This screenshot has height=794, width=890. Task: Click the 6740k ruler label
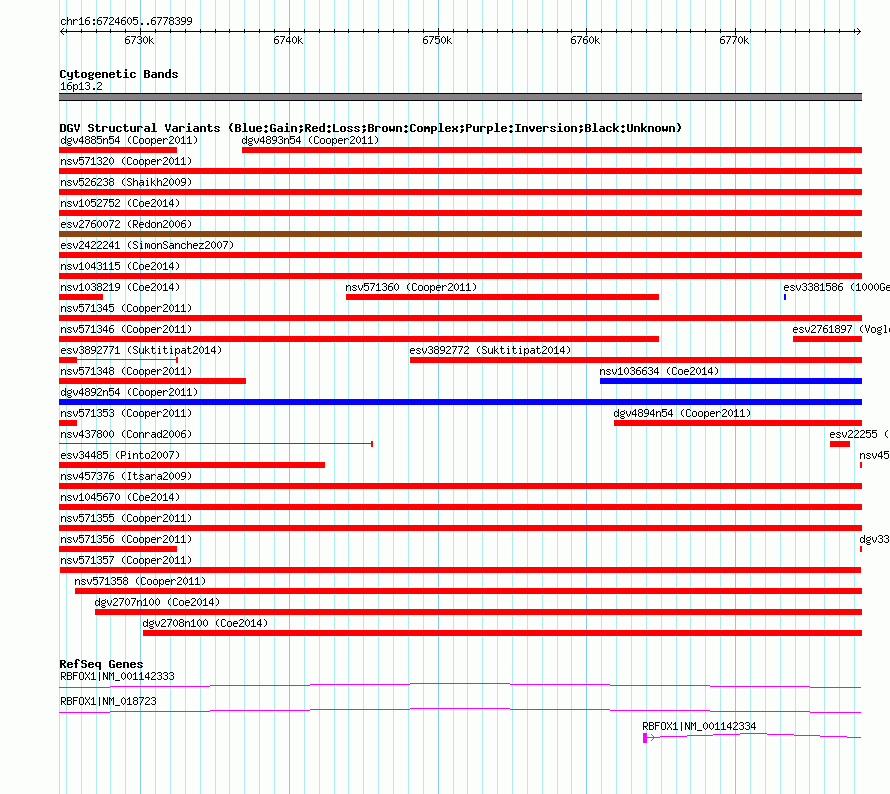[x=288, y=40]
